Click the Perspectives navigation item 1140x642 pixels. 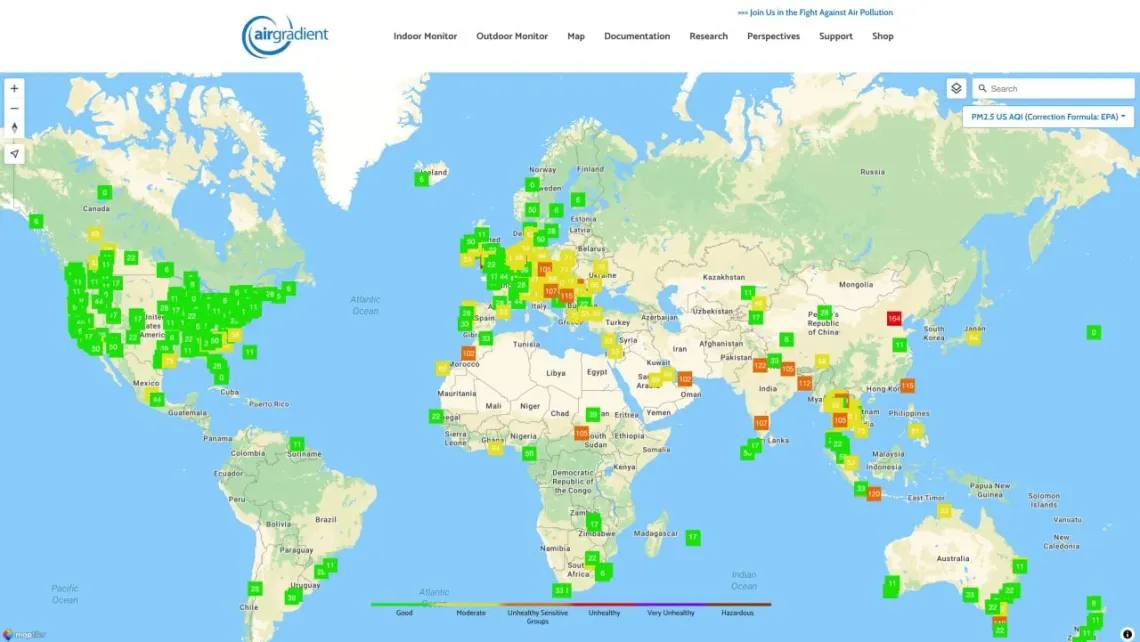pyautogui.click(x=773, y=36)
